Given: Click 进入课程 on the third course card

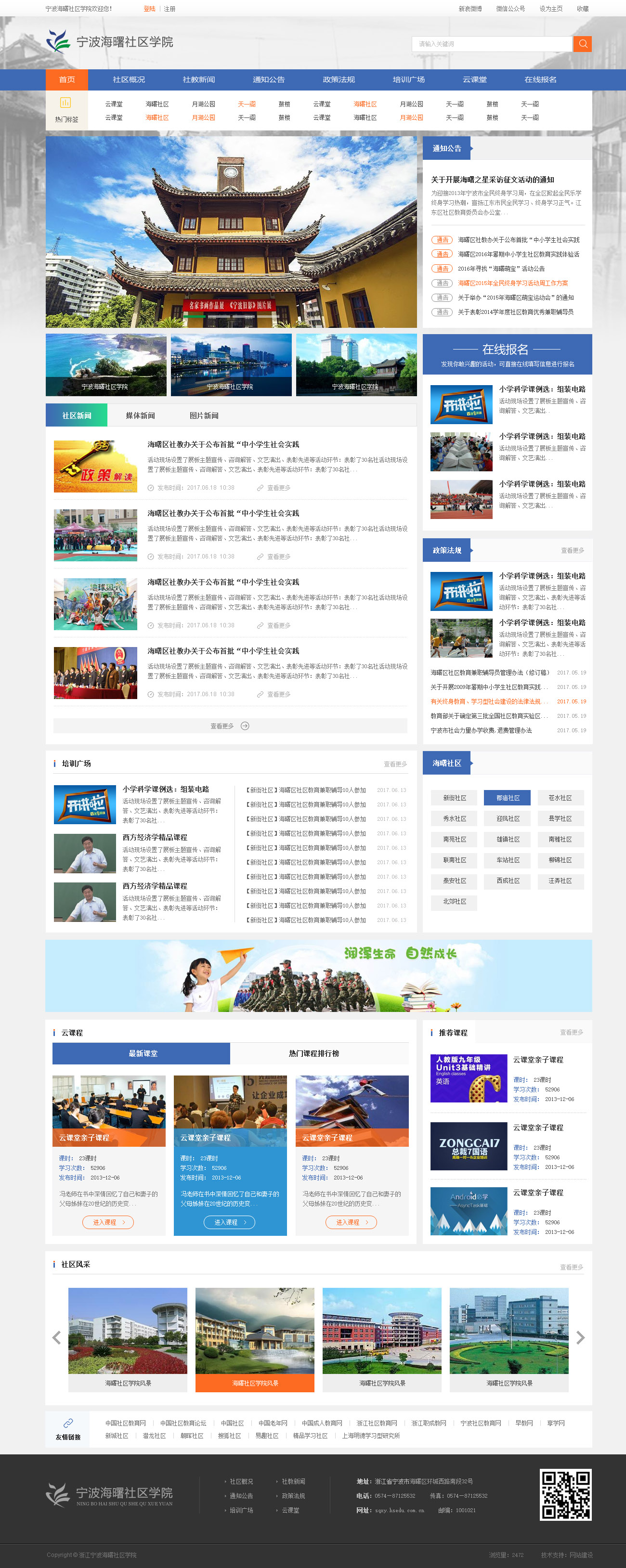Looking at the screenshot, I should (x=352, y=1222).
